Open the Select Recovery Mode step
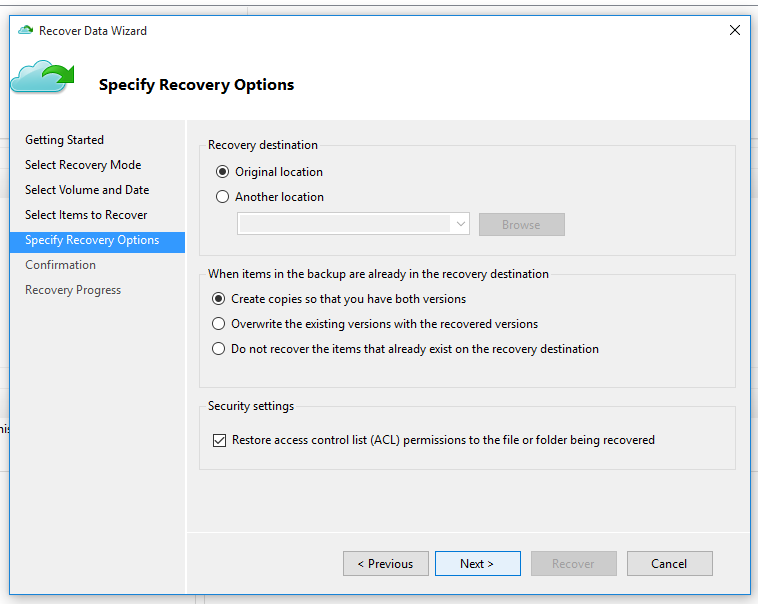The width and height of the screenshot is (758, 604). 83,165
